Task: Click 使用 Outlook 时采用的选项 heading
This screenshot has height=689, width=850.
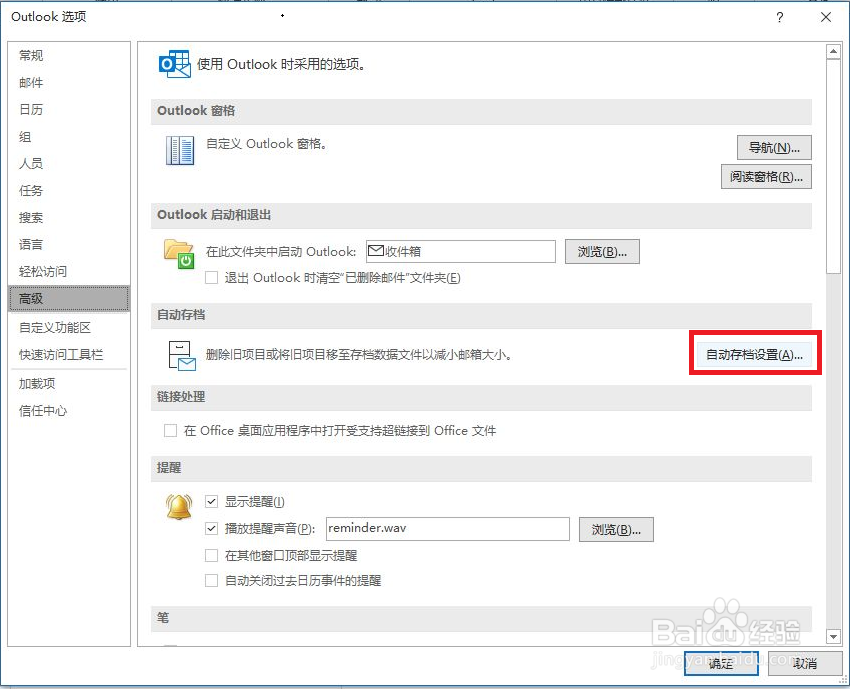Action: tap(281, 65)
